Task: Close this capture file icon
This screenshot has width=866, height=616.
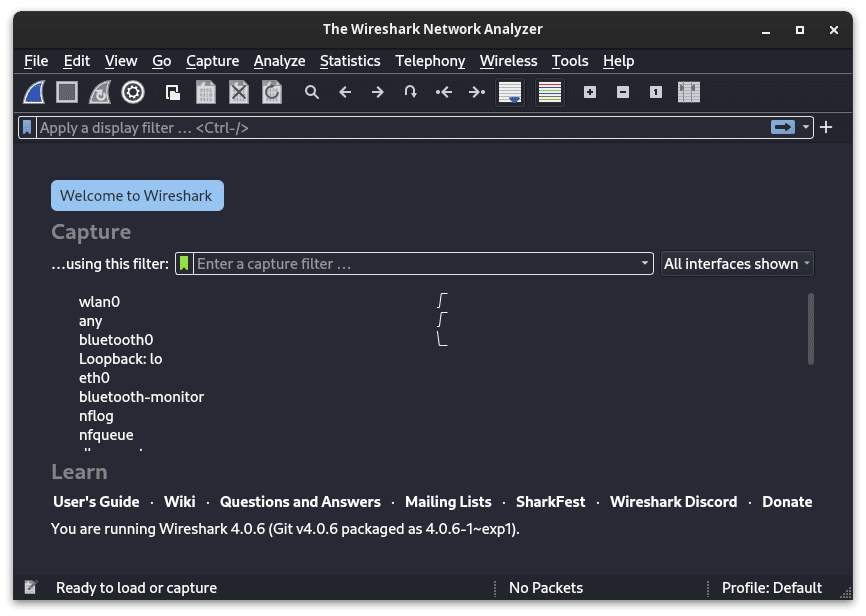Action: pyautogui.click(x=239, y=92)
